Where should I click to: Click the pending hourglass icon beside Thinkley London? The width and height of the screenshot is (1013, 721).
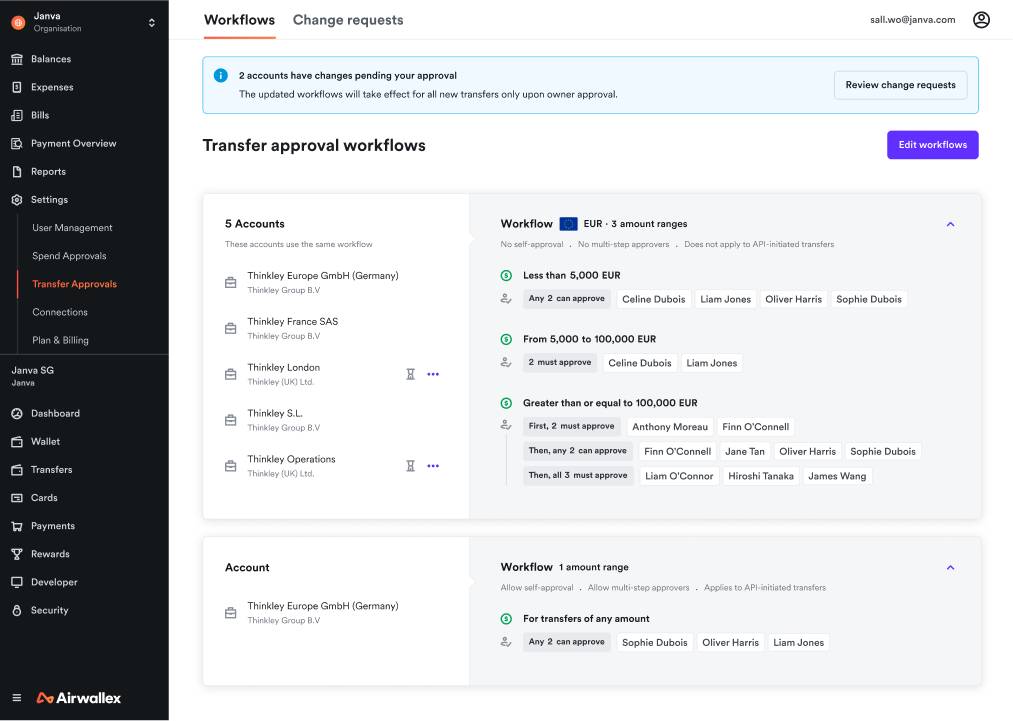click(x=410, y=373)
